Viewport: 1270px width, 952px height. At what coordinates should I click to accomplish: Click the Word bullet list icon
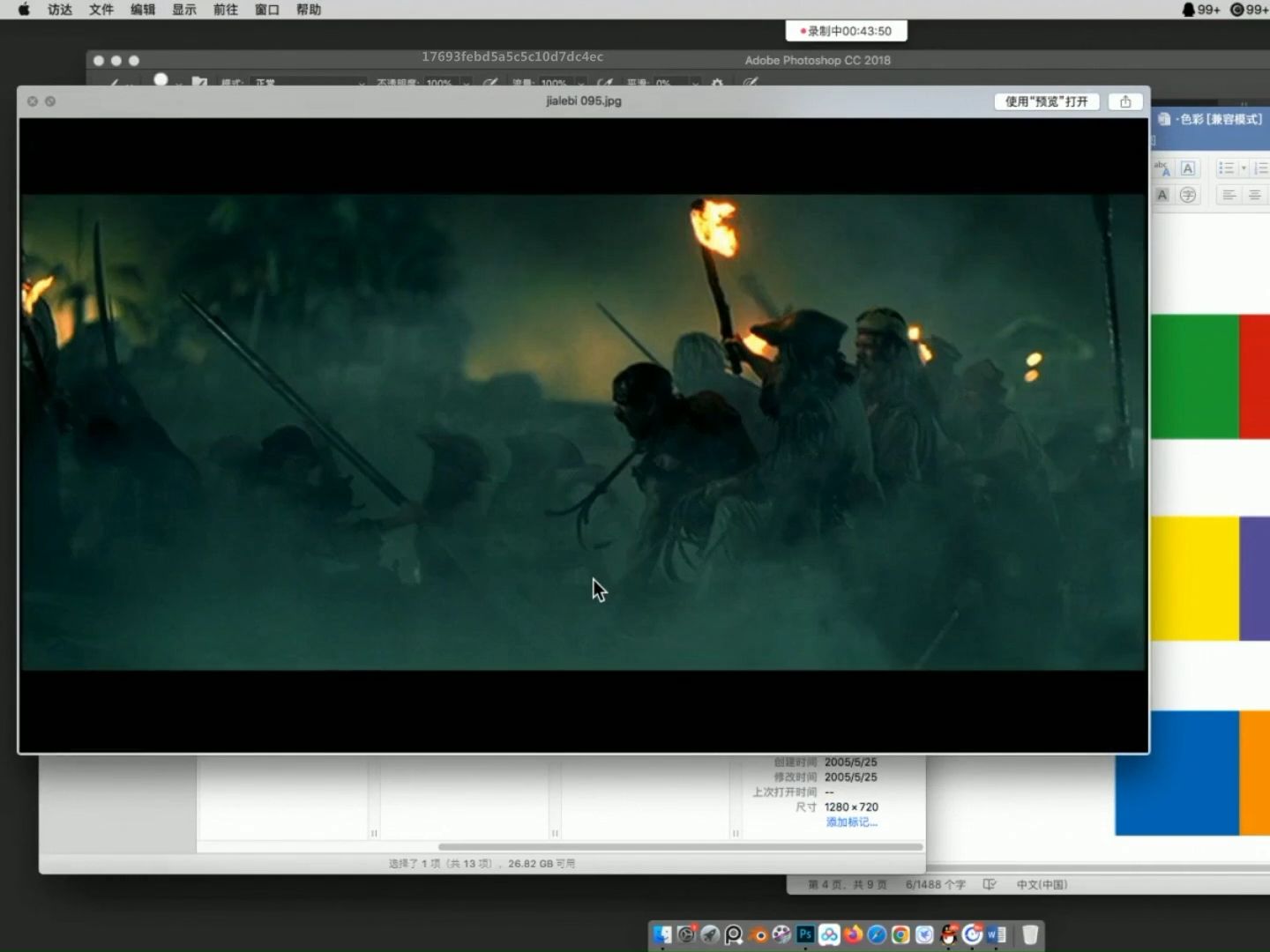pyautogui.click(x=1226, y=168)
